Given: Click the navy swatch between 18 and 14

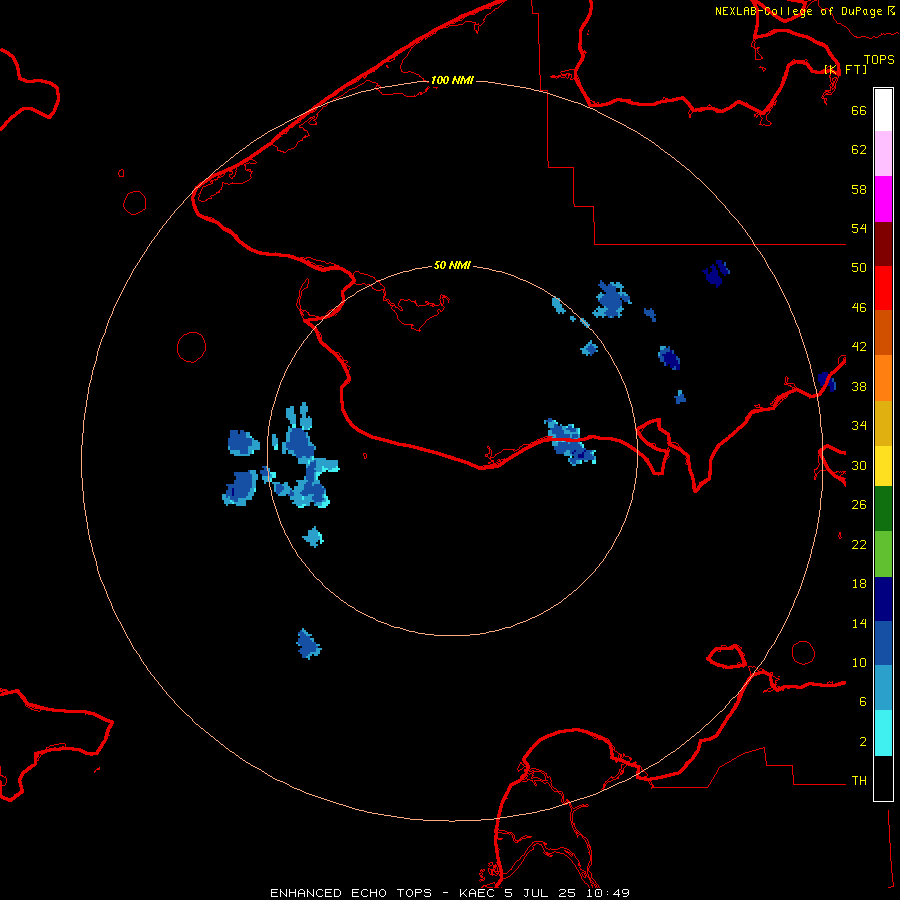Looking at the screenshot, I should tap(883, 599).
